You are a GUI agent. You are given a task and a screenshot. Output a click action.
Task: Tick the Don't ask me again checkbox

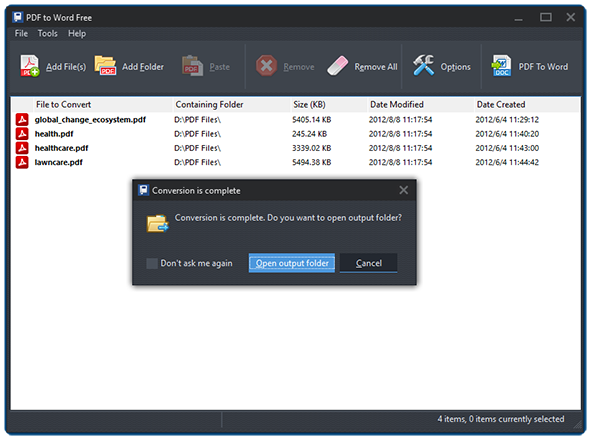point(152,263)
